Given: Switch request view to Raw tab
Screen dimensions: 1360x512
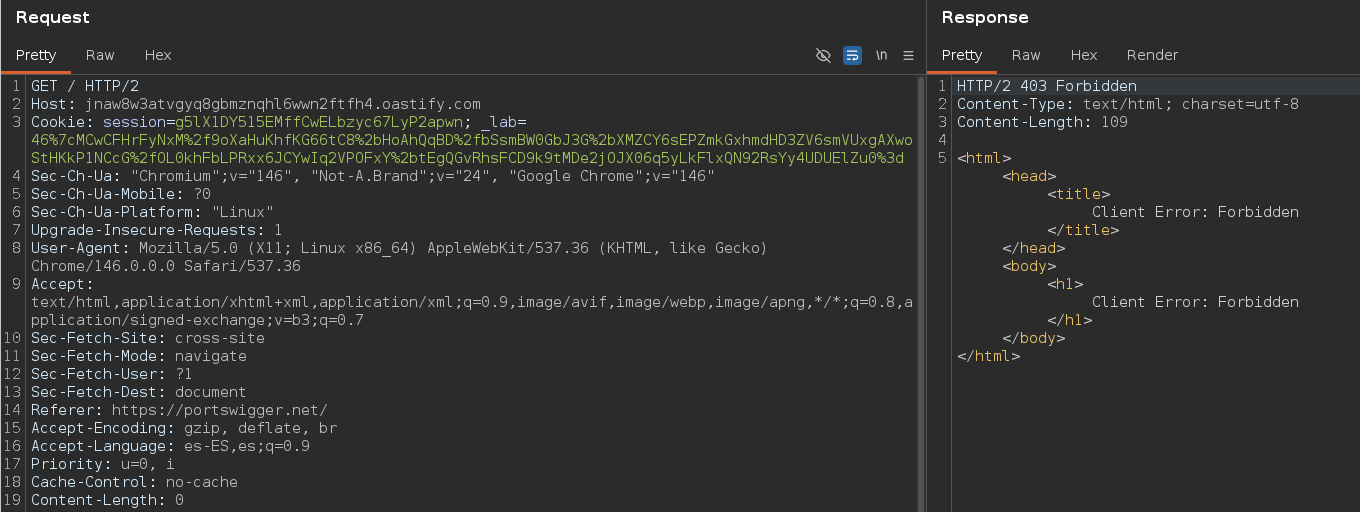Looking at the screenshot, I should pyautogui.click(x=100, y=55).
